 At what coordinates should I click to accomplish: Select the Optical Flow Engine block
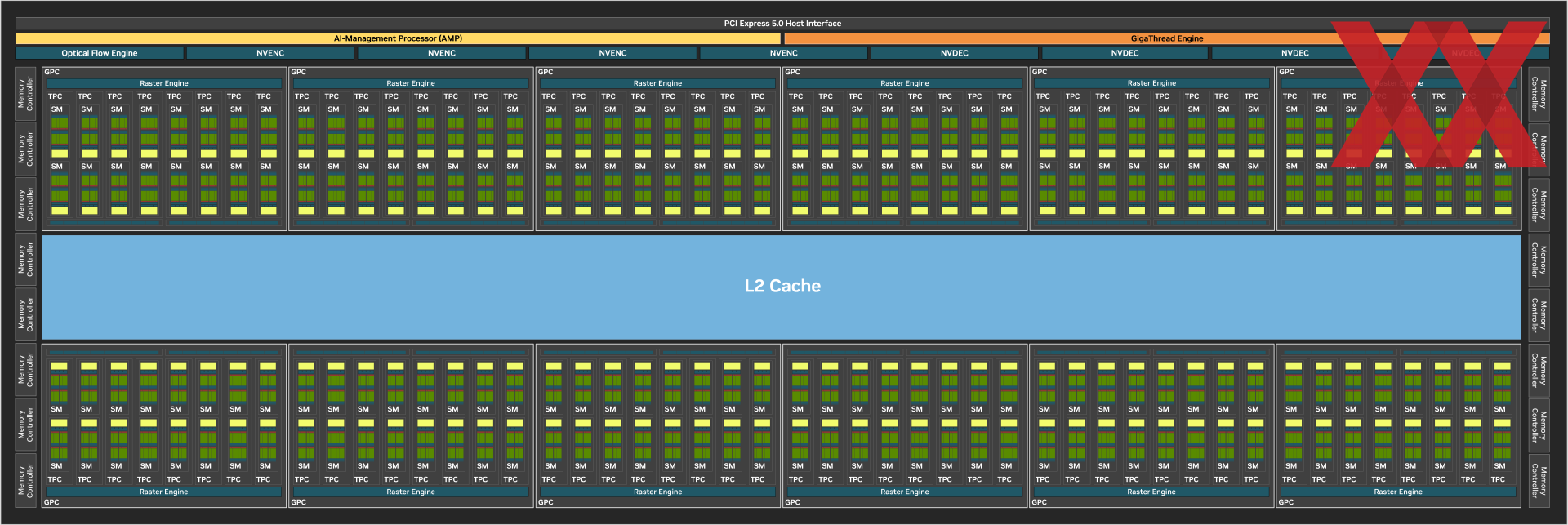100,53
